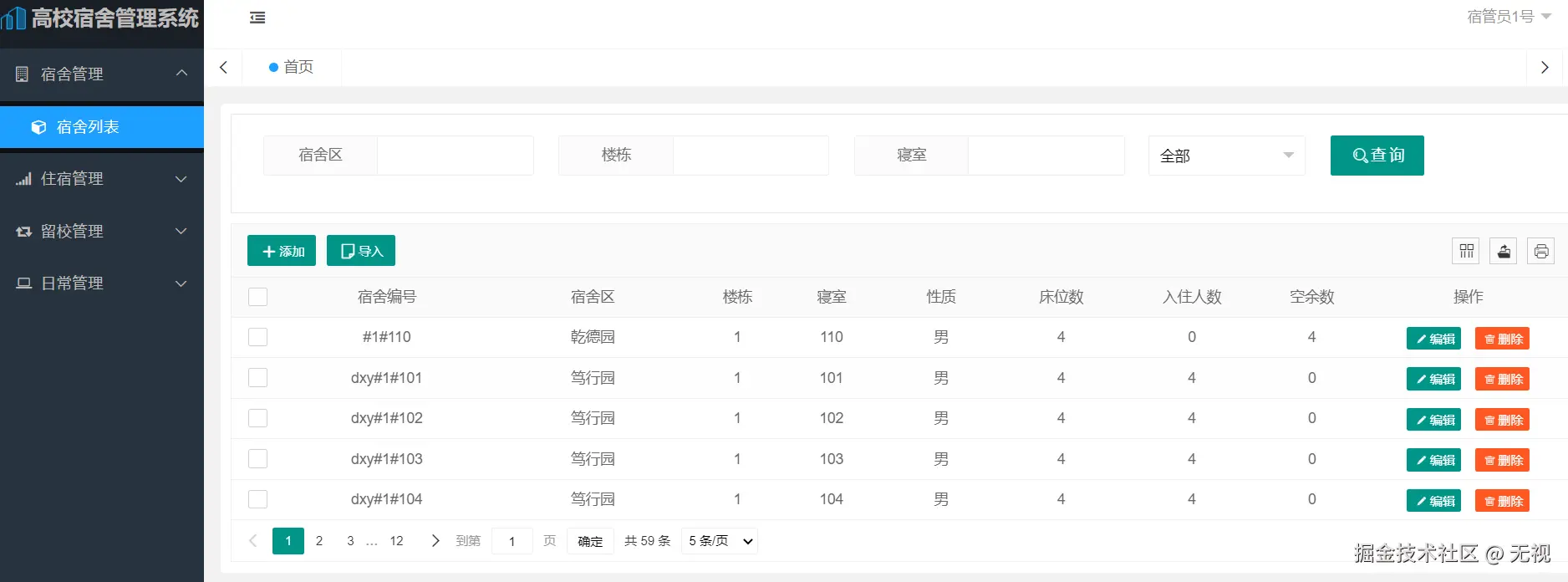
Task: Click the 宿舍编号 column header
Action: 387,297
